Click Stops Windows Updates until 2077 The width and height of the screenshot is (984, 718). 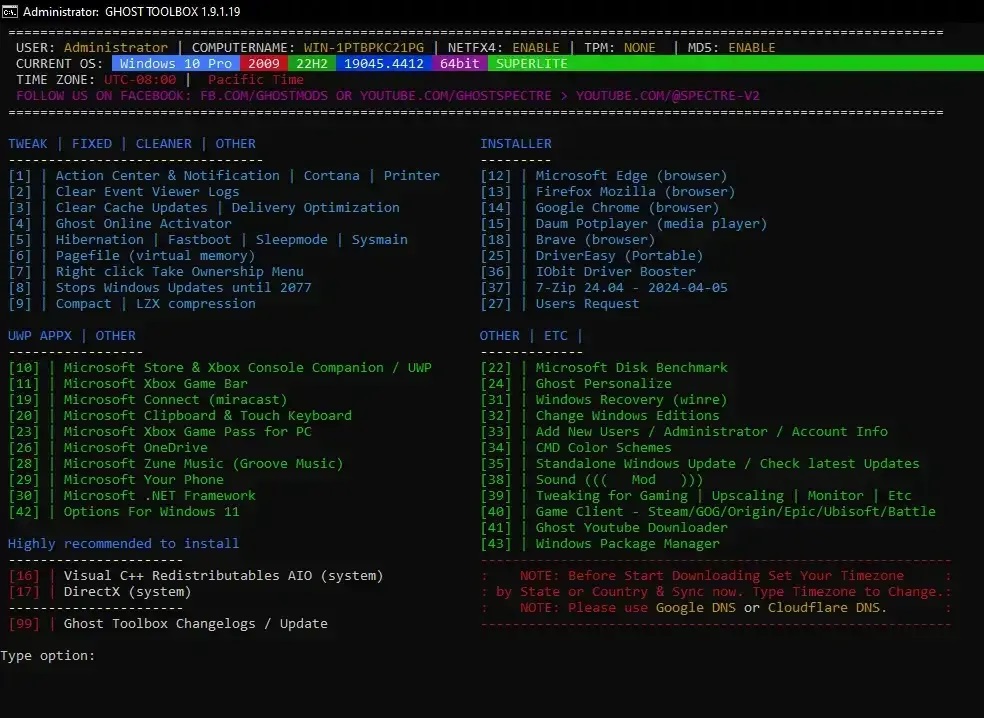point(183,288)
